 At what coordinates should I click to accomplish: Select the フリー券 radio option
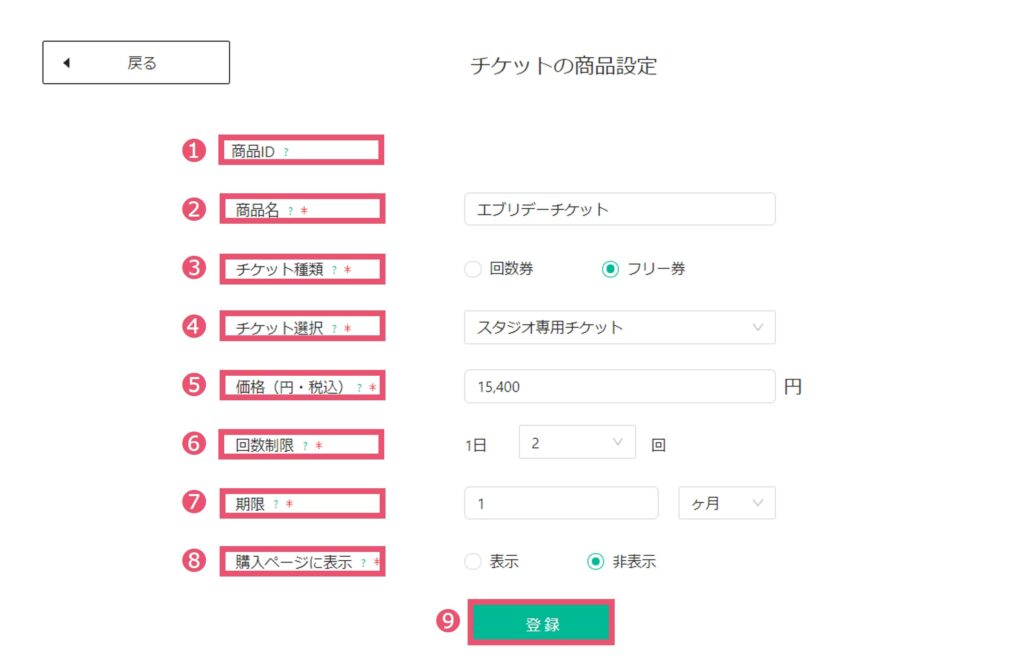point(610,269)
